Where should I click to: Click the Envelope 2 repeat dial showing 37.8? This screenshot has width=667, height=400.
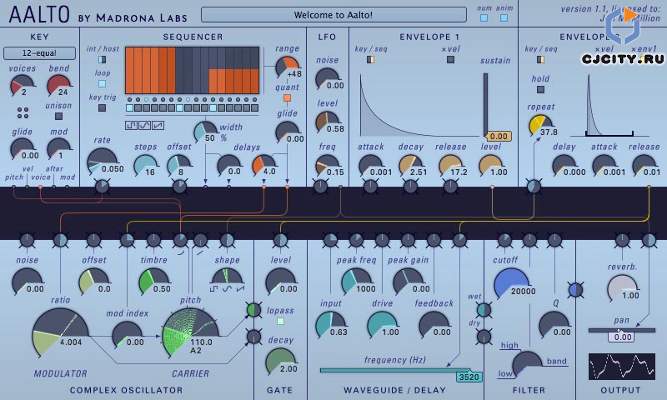point(541,126)
